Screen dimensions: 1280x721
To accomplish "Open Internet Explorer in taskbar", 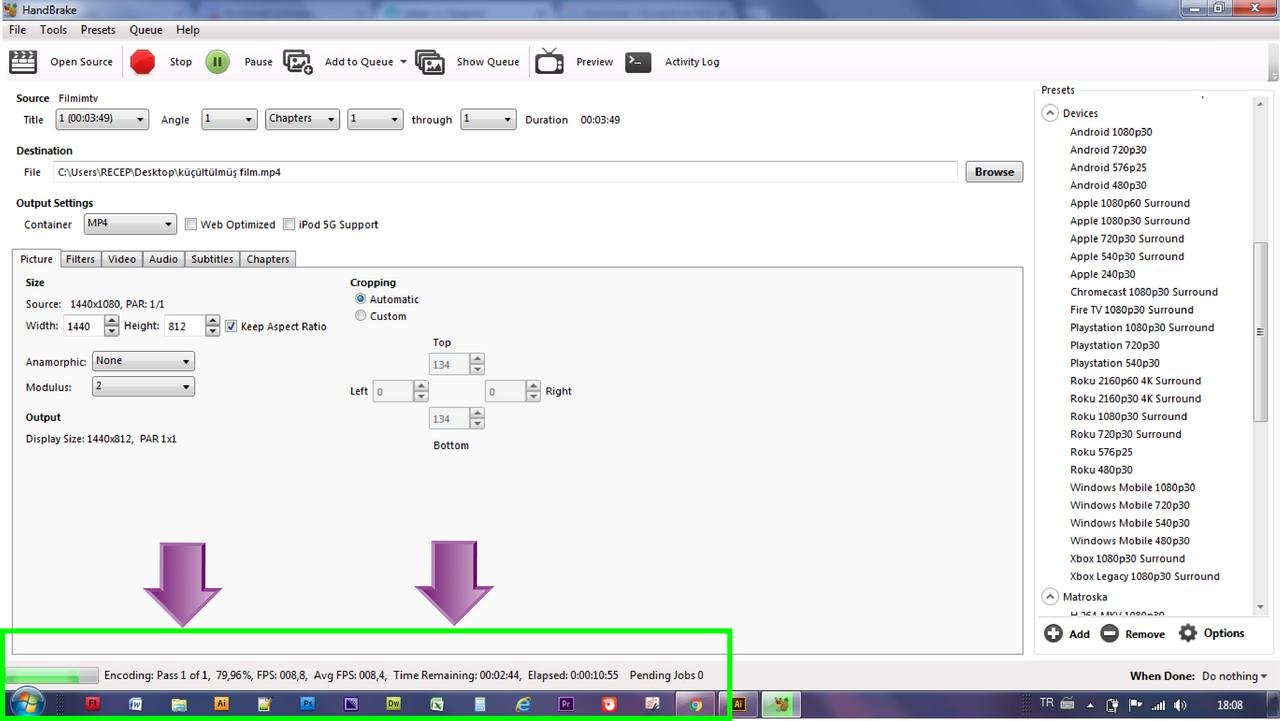I will point(523,704).
